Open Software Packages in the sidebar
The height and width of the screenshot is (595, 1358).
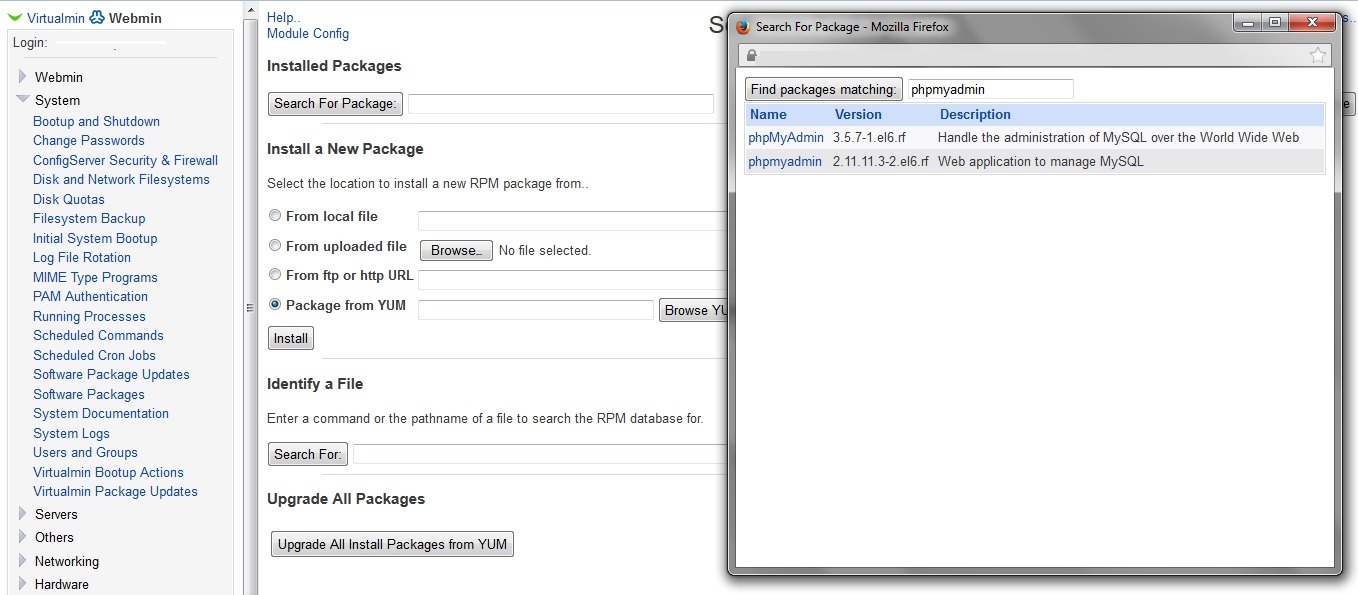coord(88,394)
